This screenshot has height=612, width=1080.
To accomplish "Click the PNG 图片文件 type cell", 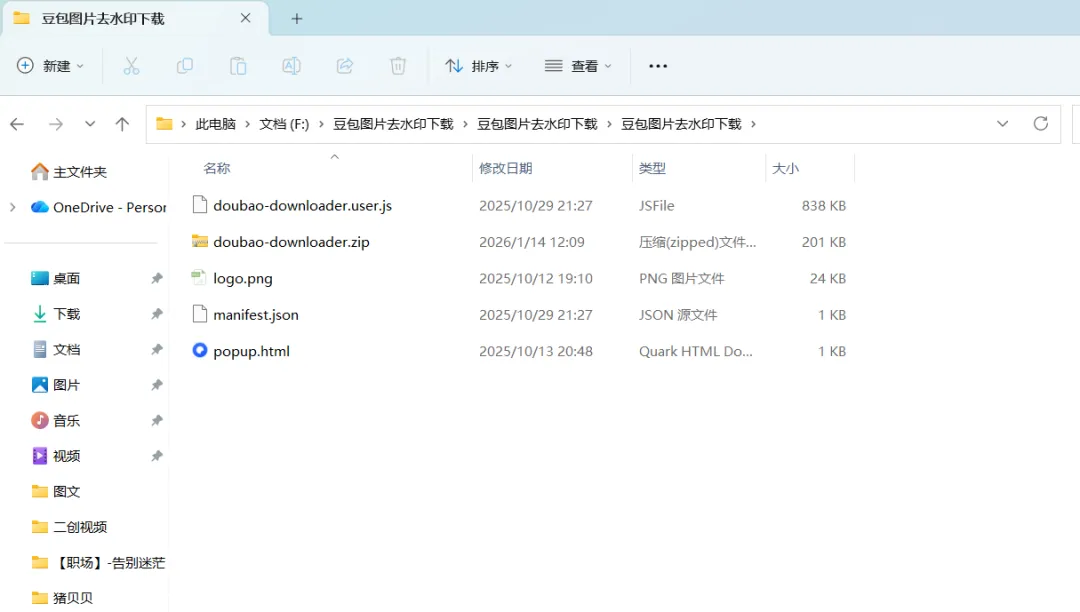I will (681, 278).
